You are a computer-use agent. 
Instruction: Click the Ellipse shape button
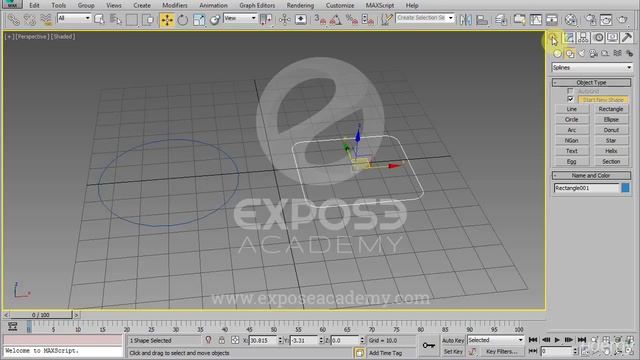611,120
